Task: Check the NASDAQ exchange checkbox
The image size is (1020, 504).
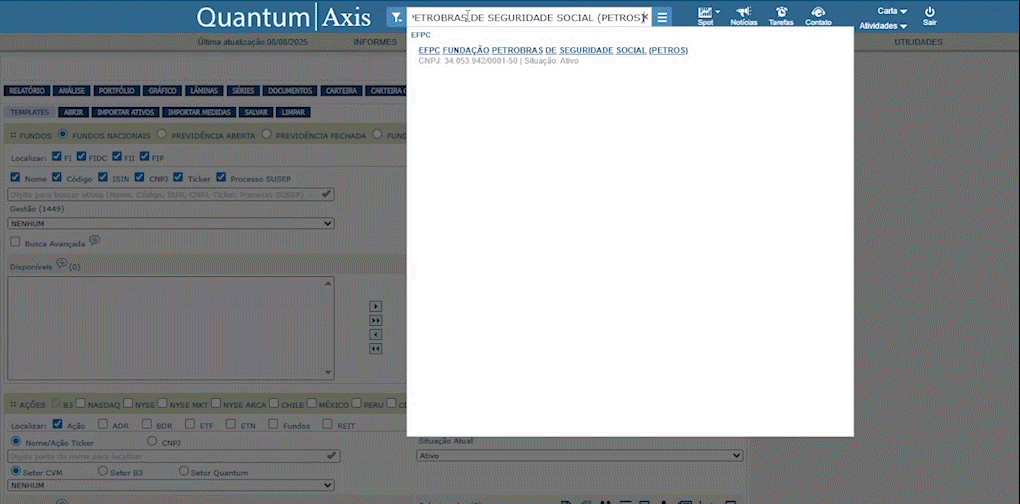Action: 80,403
